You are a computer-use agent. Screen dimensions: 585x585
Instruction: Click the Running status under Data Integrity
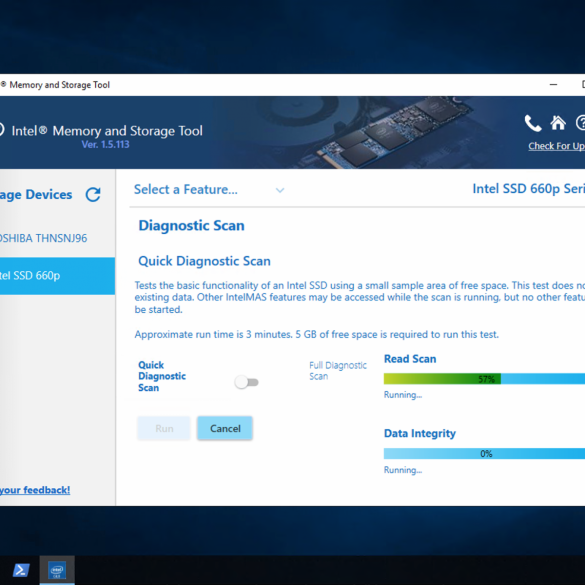[x=403, y=470]
